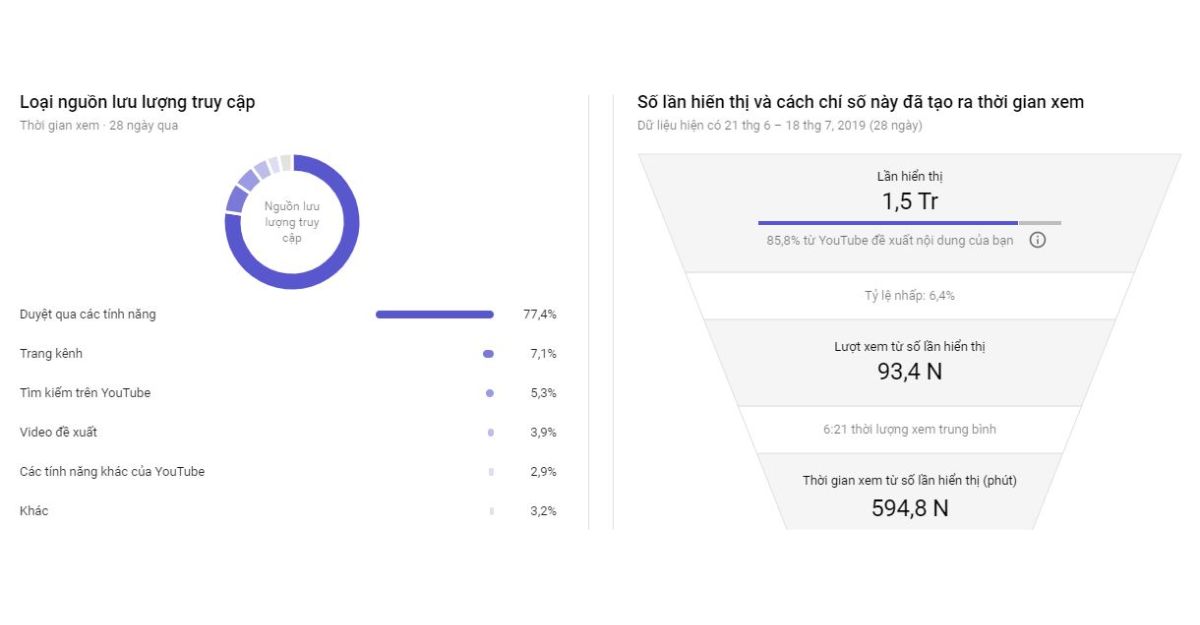This screenshot has height=625, width=1200.
Task: Select the 'Khác' traffic source row
Action: 288,511
